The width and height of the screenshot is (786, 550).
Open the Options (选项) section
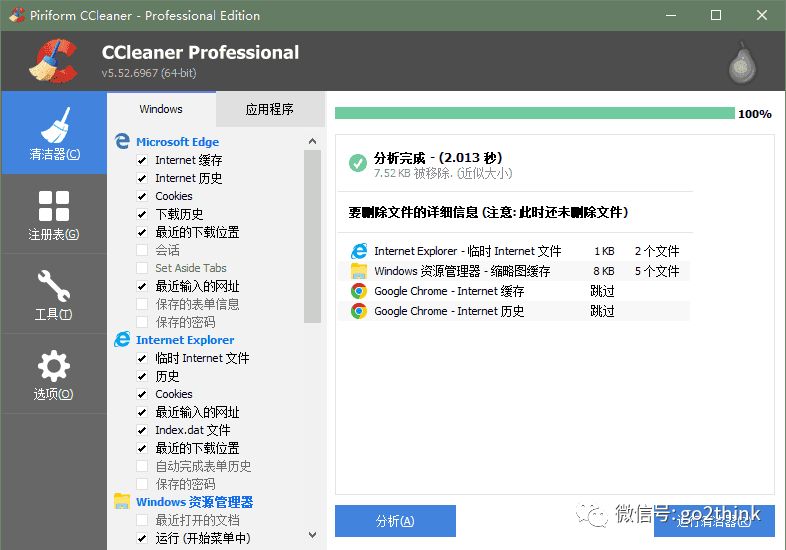click(54, 374)
